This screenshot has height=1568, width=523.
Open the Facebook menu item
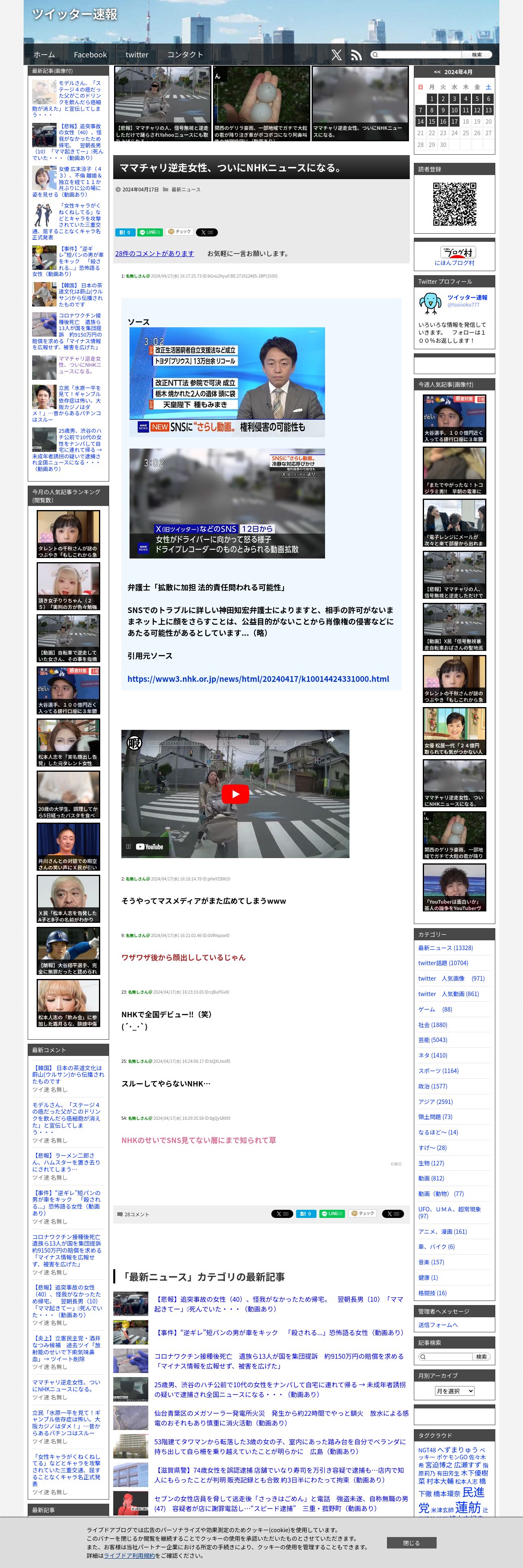pos(90,55)
